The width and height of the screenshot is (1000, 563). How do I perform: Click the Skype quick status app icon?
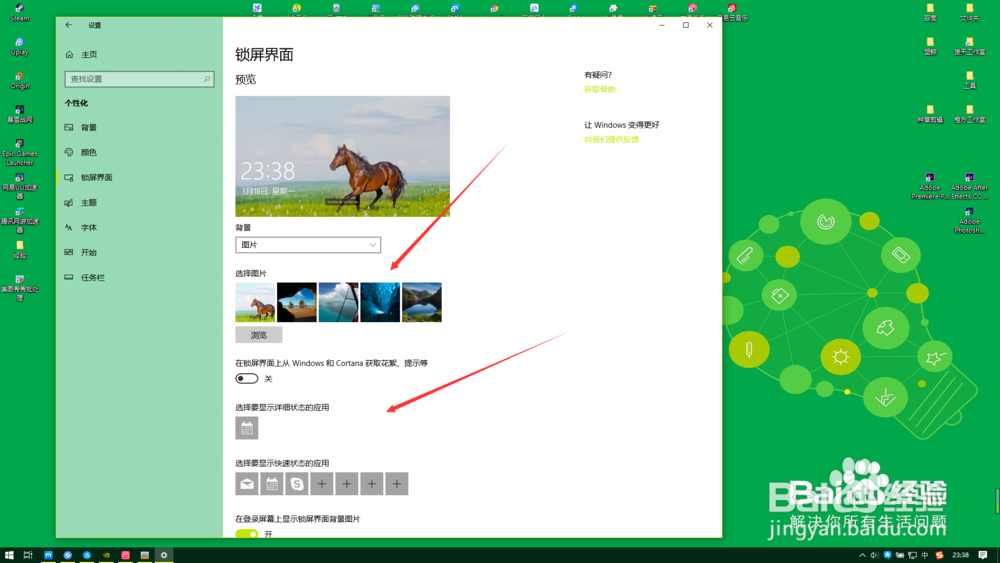(x=297, y=484)
